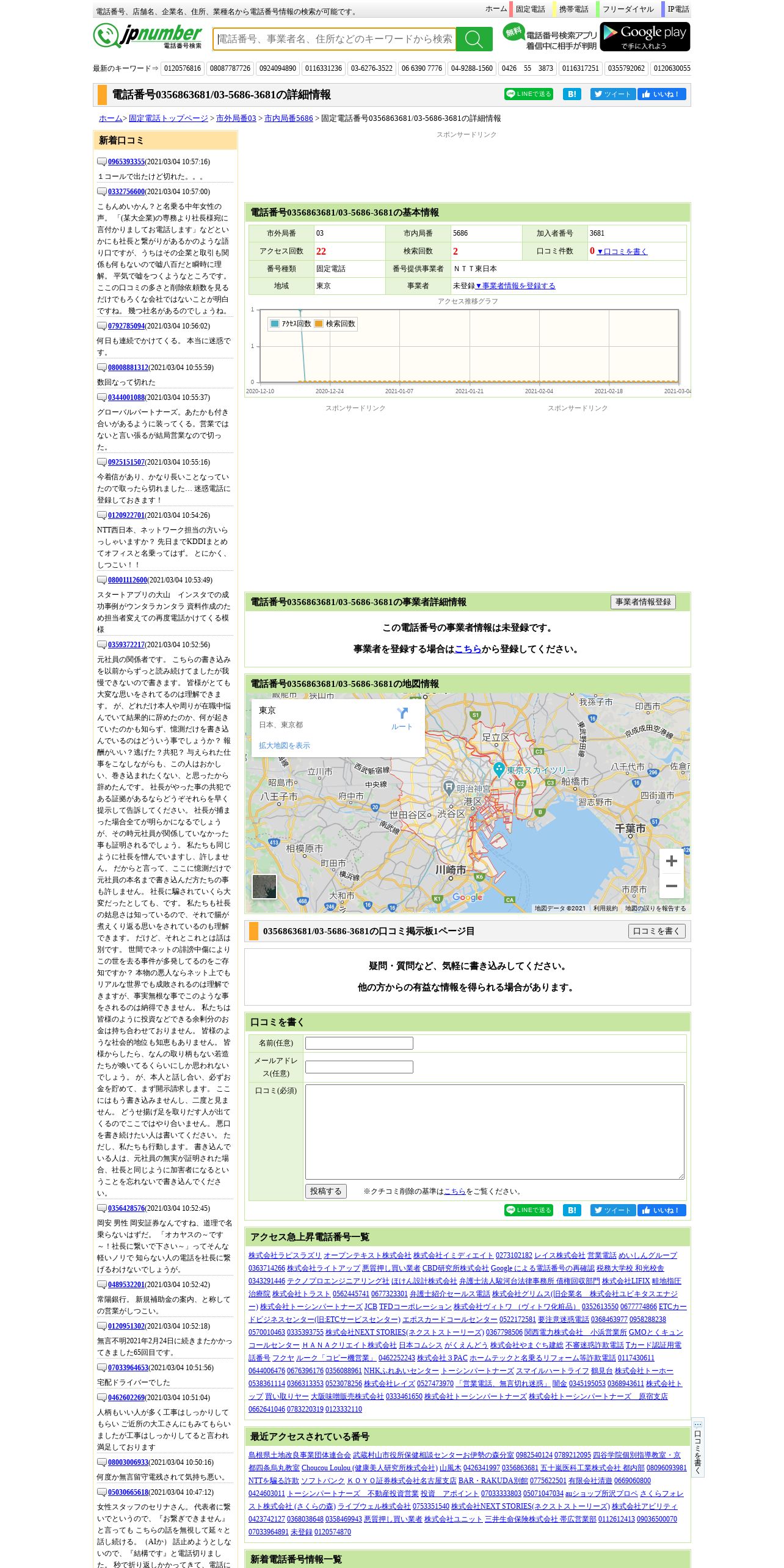Image resolution: width=784 pixels, height=1568 pixels.
Task: Click recent keyword 08087787726
Action: point(230,68)
